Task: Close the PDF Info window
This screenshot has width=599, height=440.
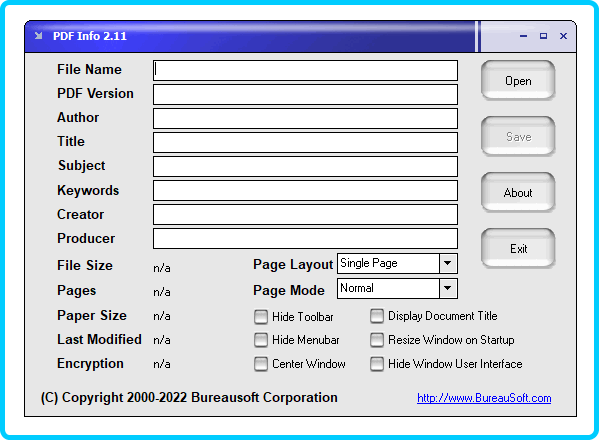Action: 563,36
